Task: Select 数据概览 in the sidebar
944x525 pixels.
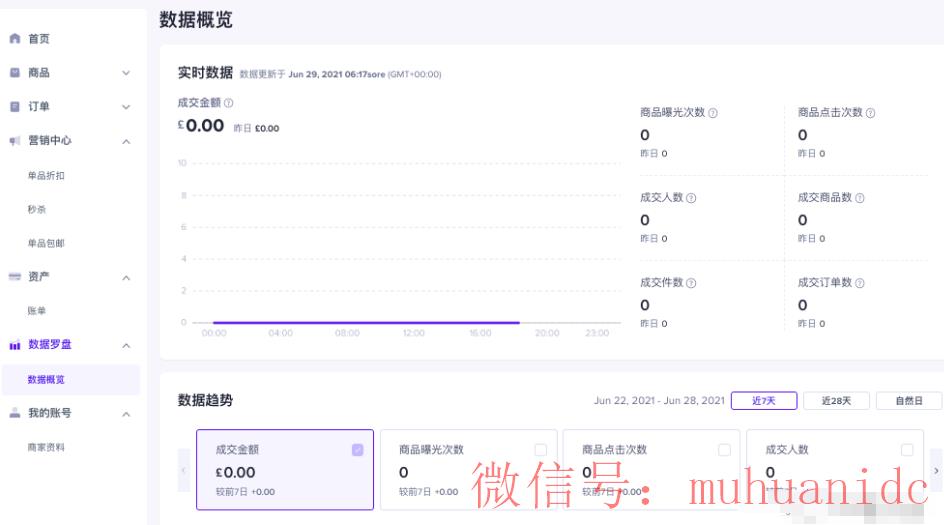Action: tap(71, 379)
